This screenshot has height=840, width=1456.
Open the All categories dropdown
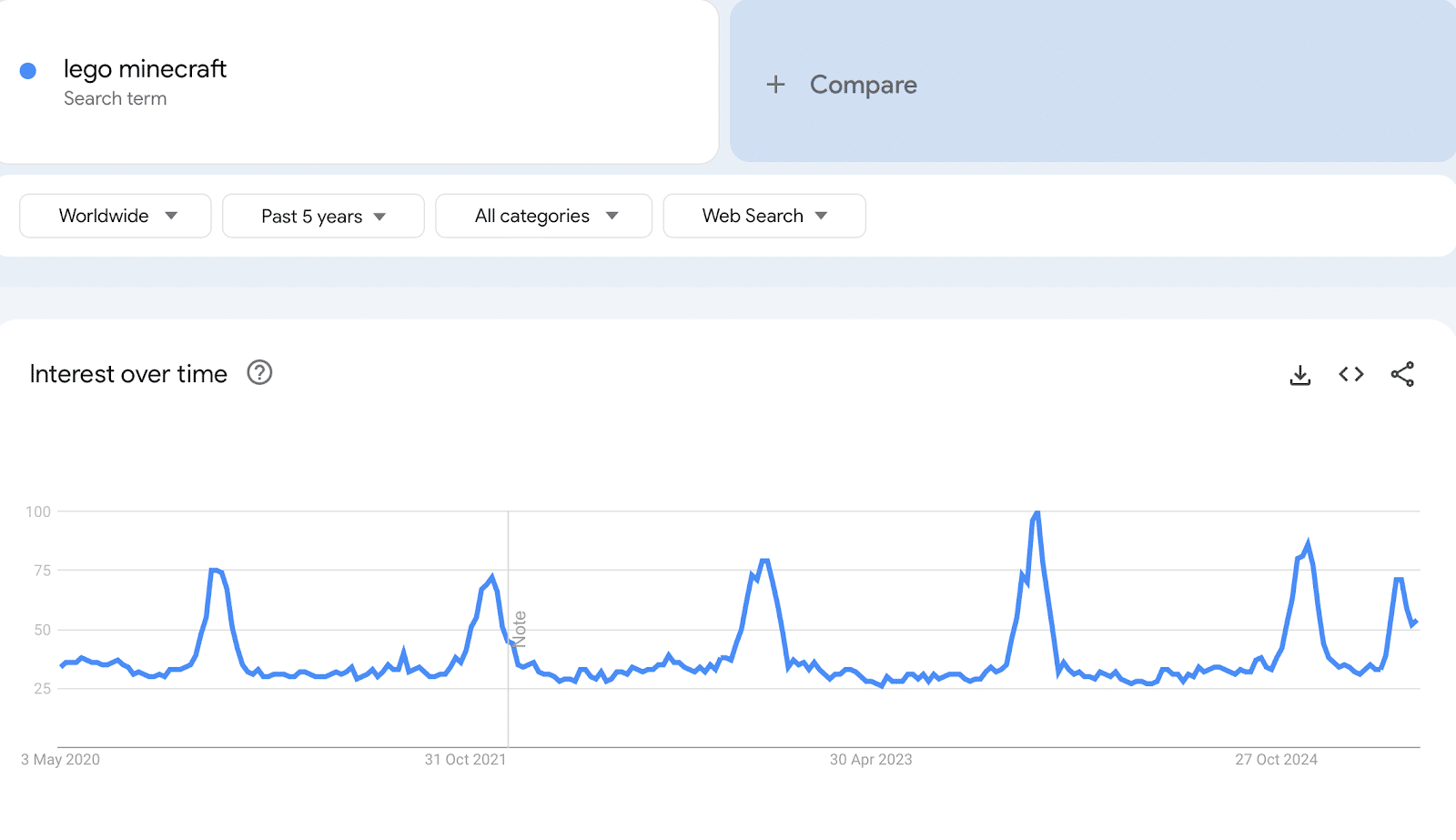tap(543, 216)
